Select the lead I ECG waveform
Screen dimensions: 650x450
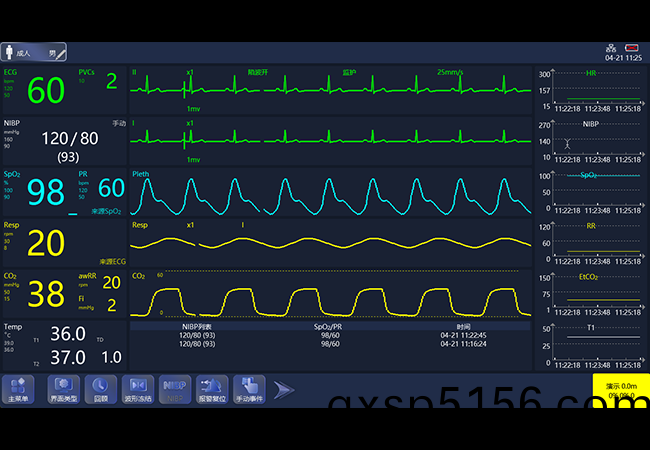point(330,140)
